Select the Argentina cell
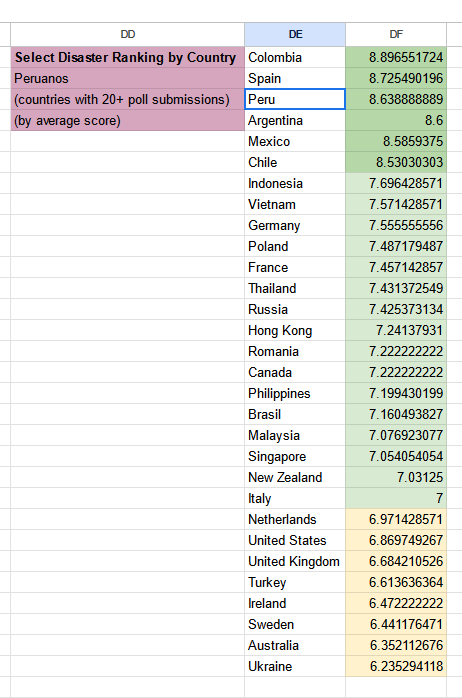The image size is (462, 698). [295, 120]
